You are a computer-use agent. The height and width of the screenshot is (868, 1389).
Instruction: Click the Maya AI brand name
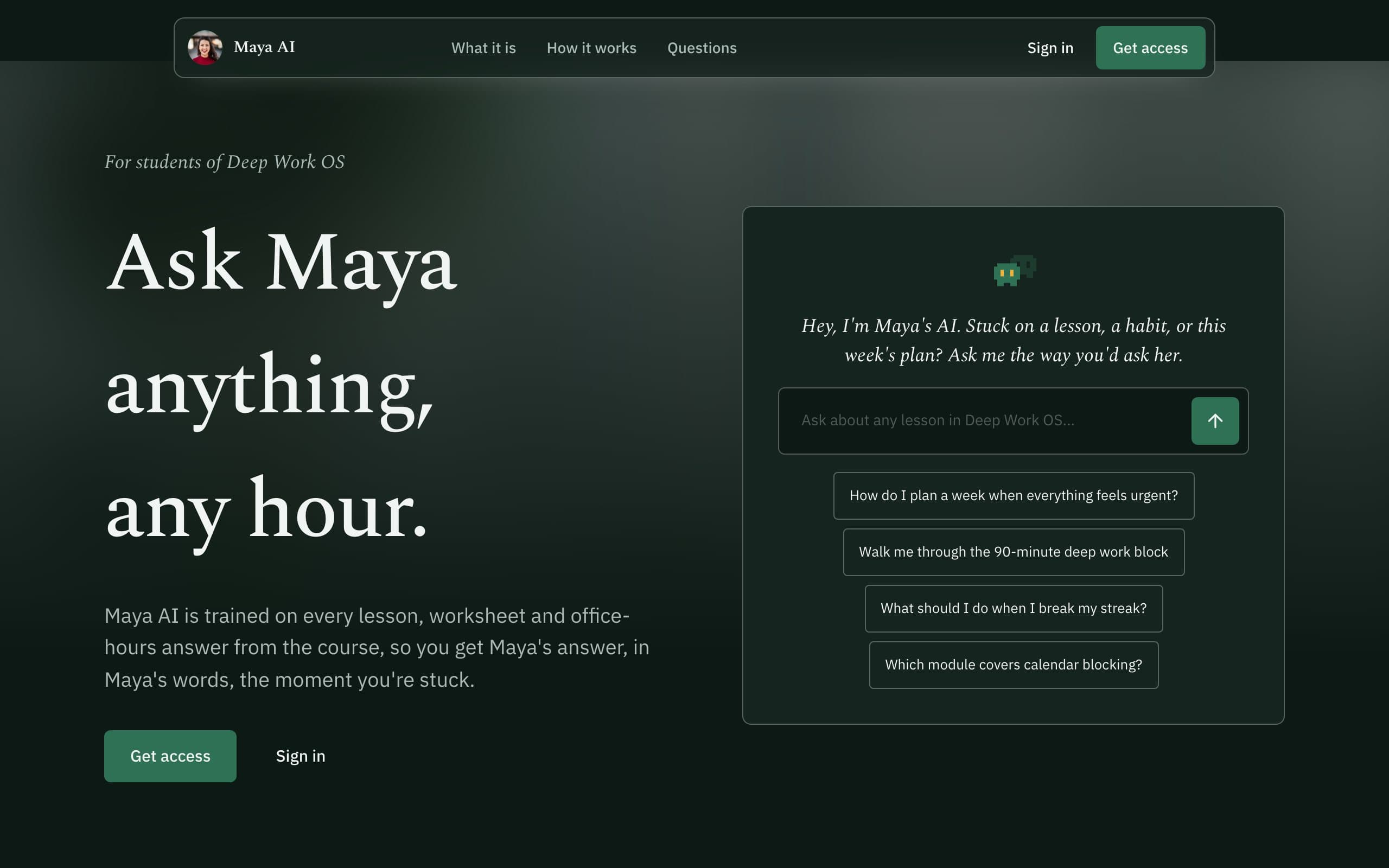click(264, 47)
